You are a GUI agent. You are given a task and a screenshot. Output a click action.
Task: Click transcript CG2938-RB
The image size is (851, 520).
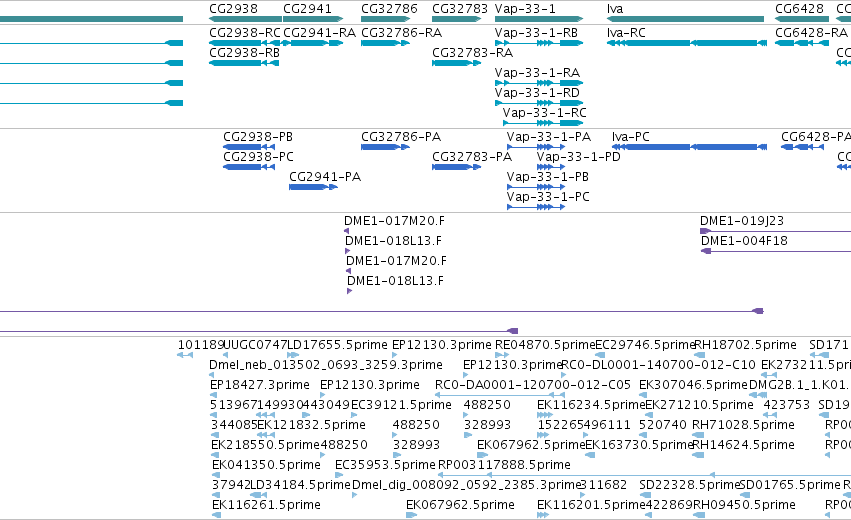[244, 53]
